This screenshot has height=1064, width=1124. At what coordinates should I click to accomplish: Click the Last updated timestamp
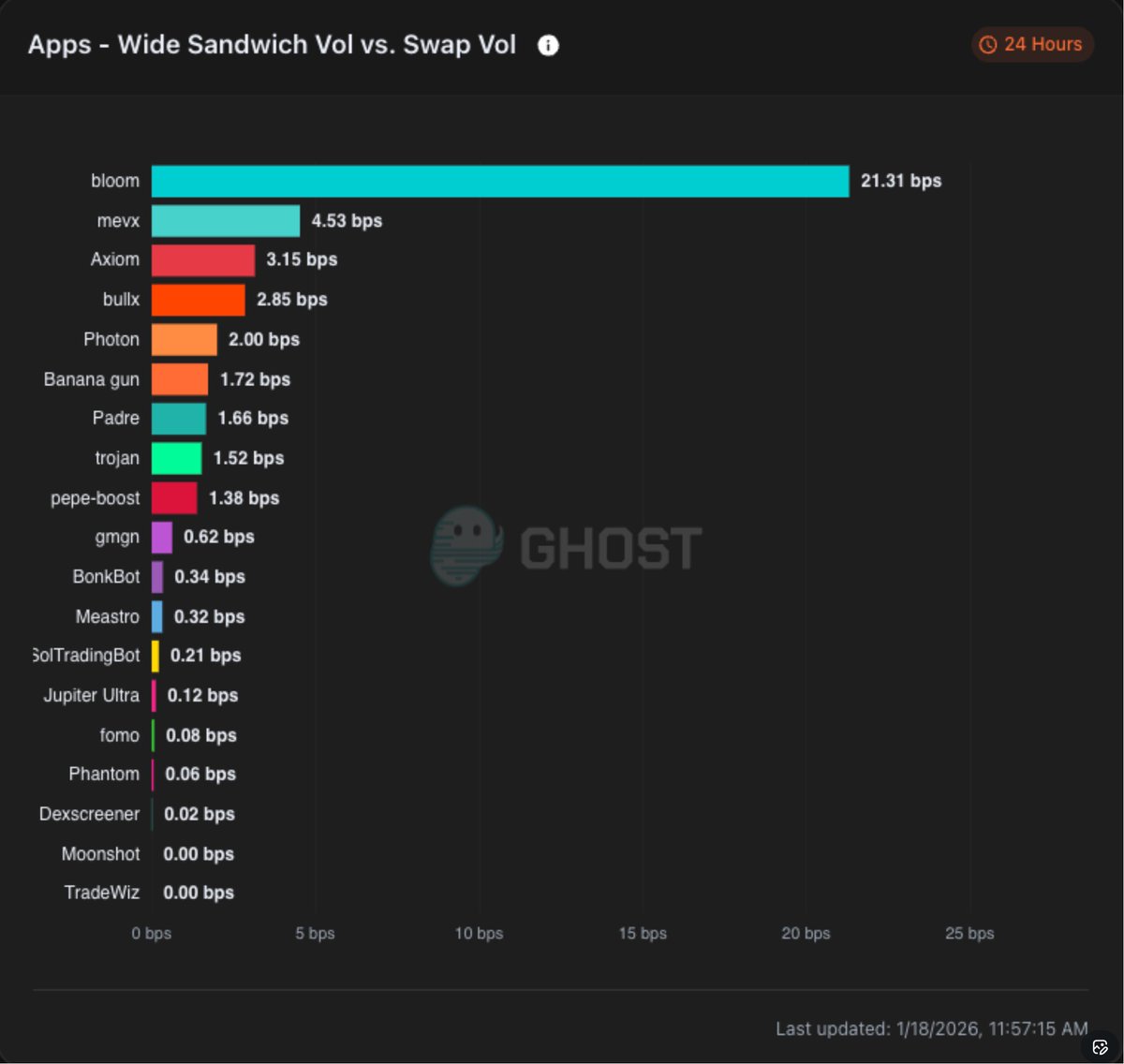click(931, 1028)
